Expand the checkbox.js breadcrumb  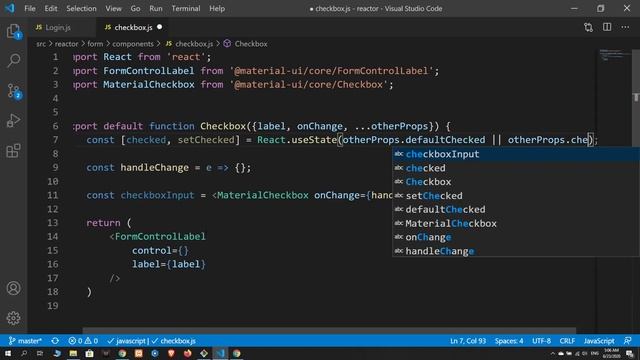point(189,44)
